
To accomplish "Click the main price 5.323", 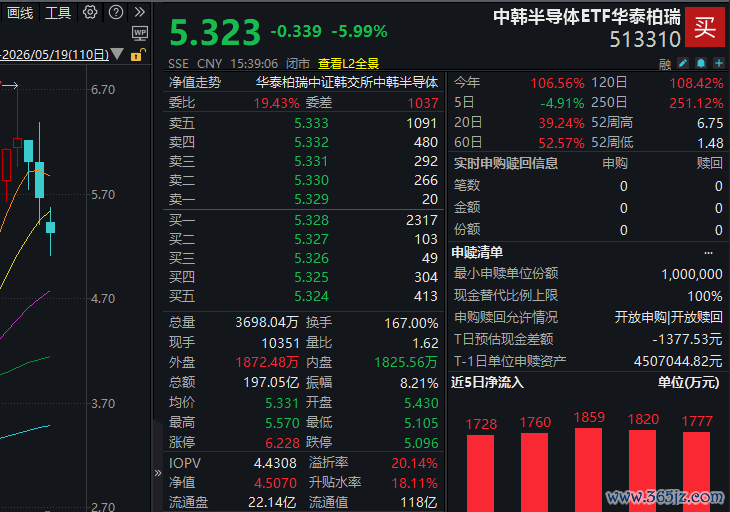I will [x=215, y=33].
